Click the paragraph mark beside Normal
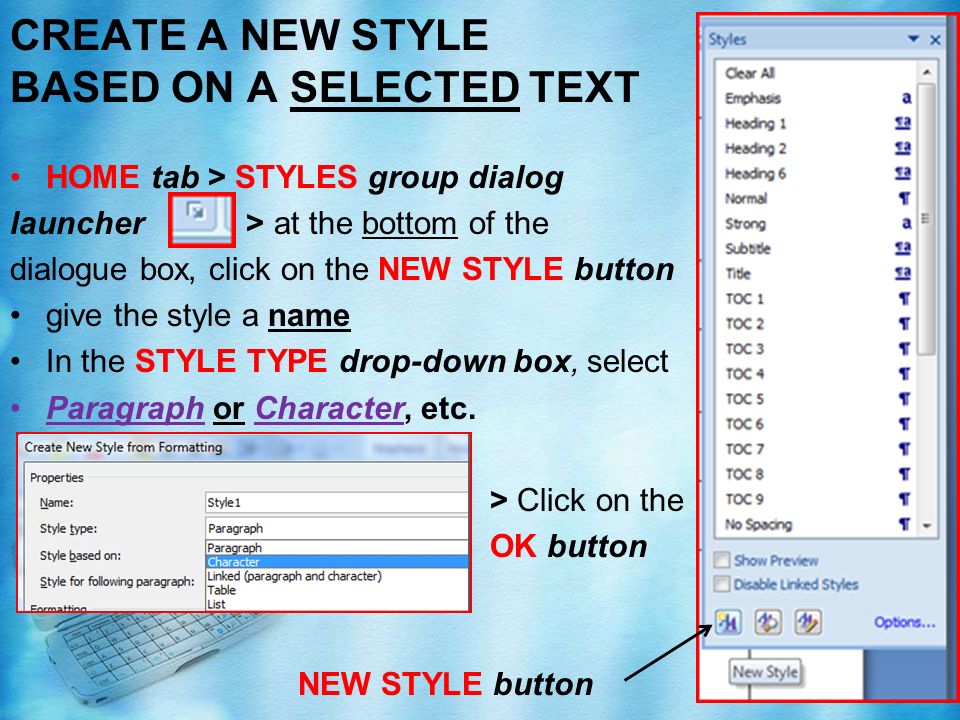Viewport: 960px width, 720px height. [904, 198]
